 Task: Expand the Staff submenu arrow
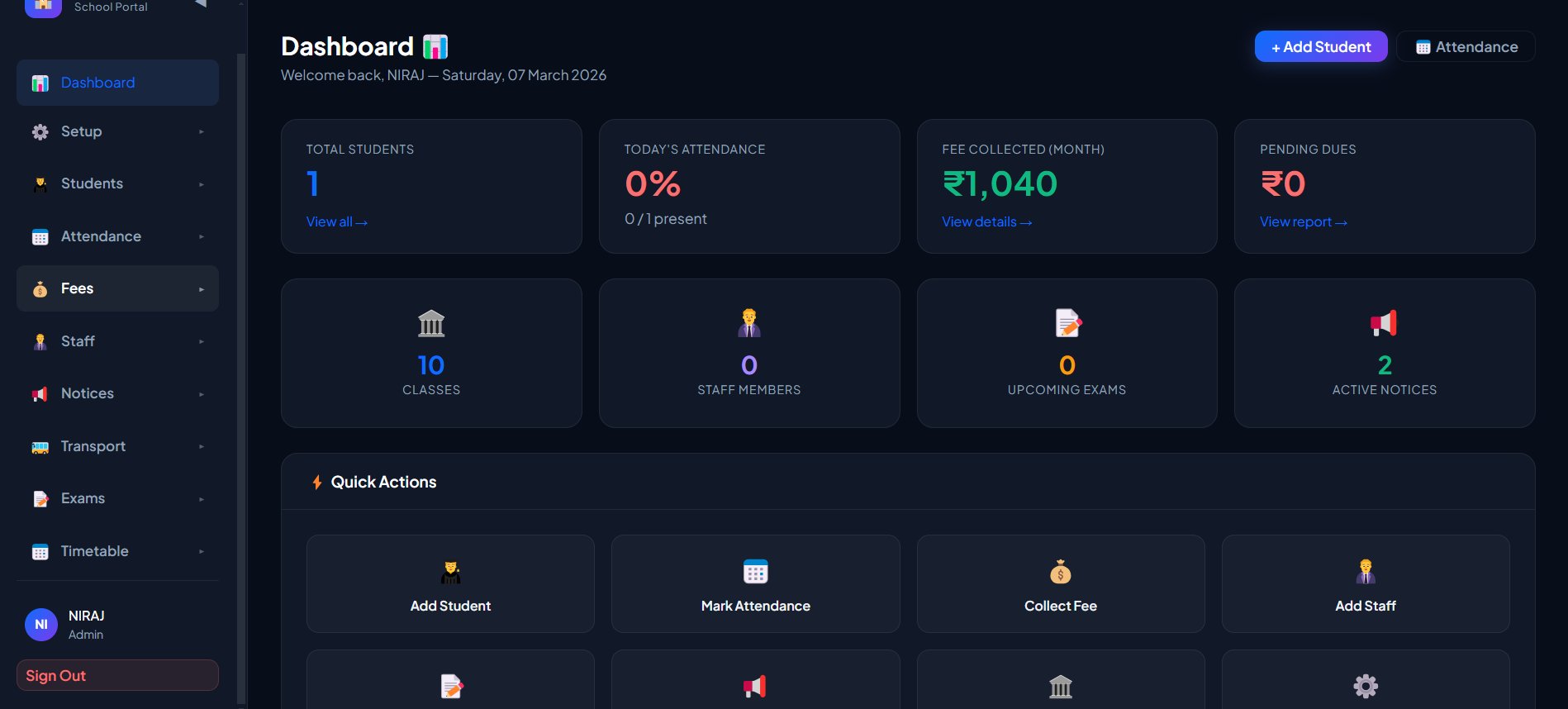pos(201,341)
